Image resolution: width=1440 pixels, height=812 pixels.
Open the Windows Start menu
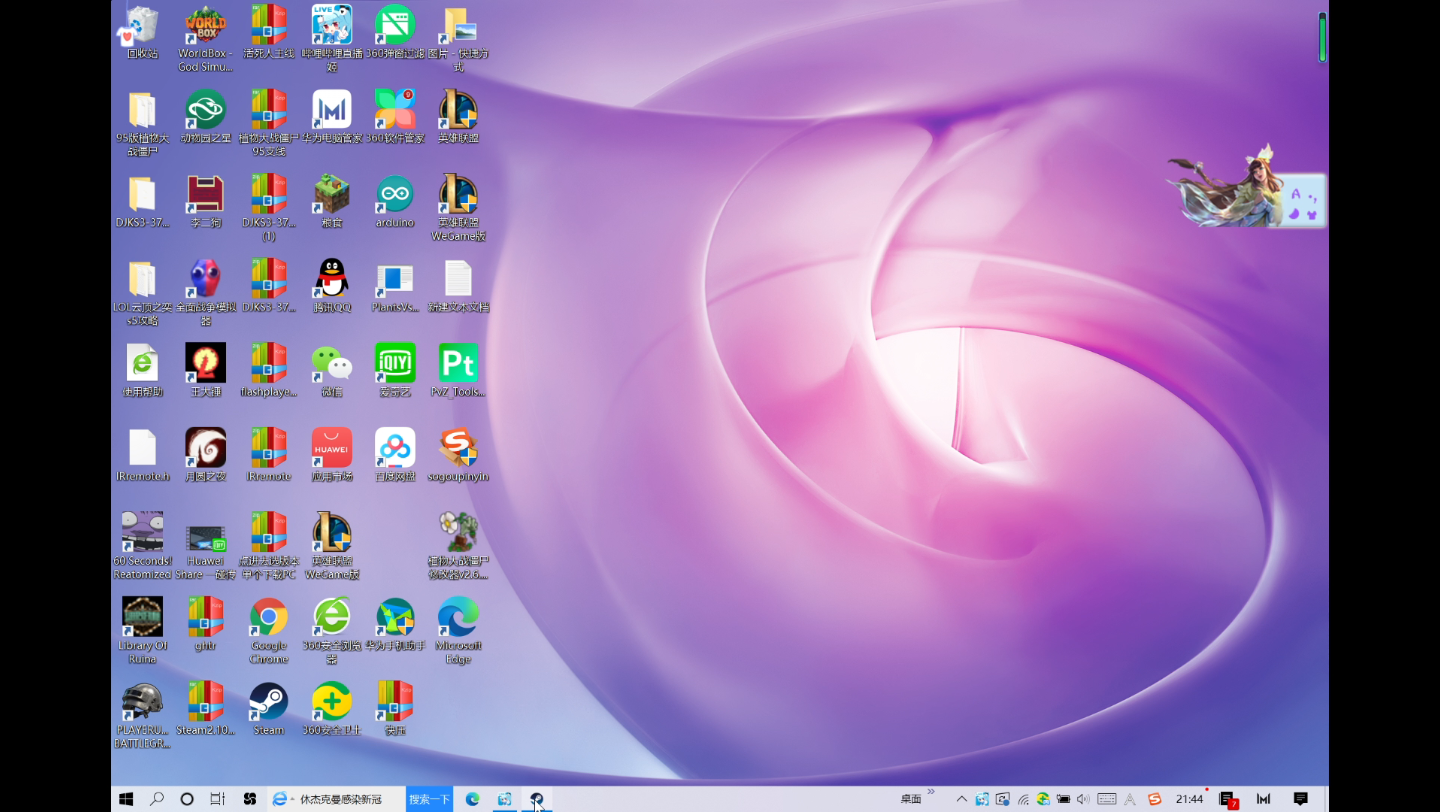[x=126, y=799]
